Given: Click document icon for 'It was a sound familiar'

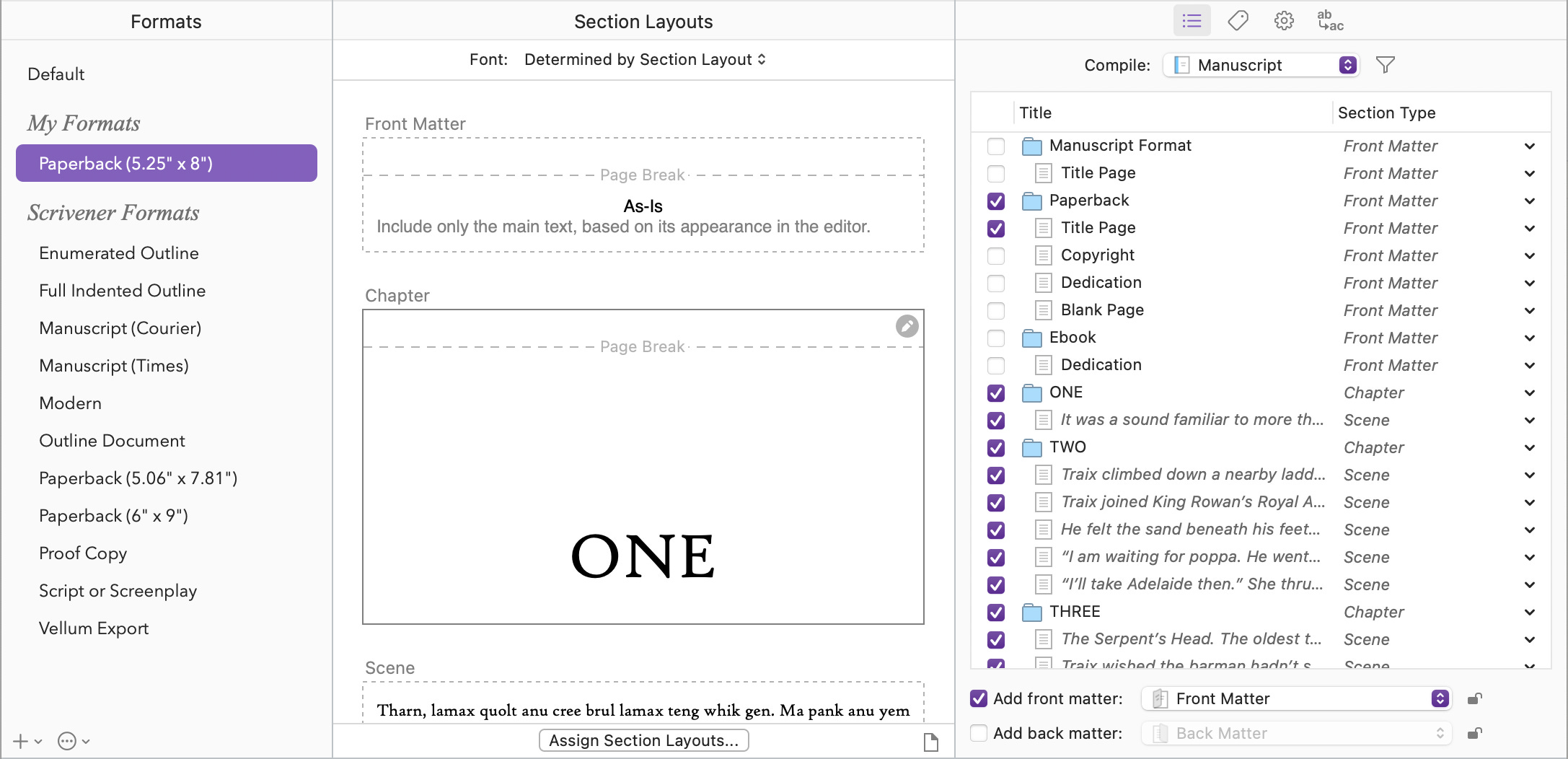Looking at the screenshot, I should click(x=1043, y=420).
